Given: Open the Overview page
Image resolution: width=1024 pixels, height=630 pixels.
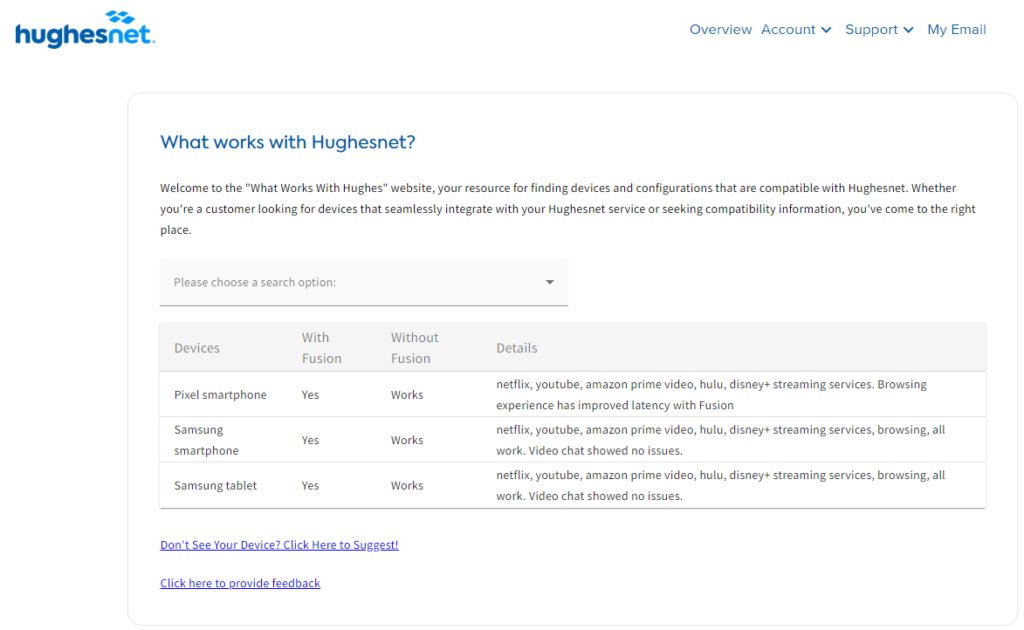Looking at the screenshot, I should tap(720, 30).
